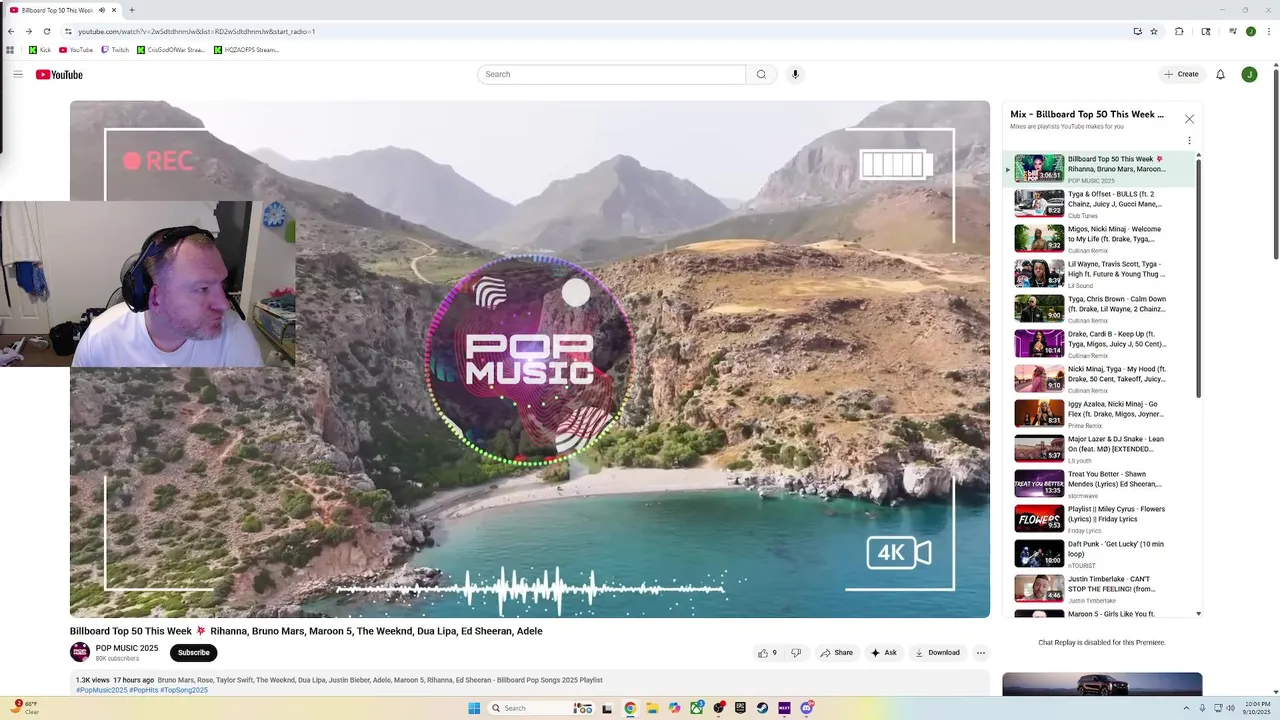
Task: Open HQZAOFPS Stream bookmark
Action: 247,49
